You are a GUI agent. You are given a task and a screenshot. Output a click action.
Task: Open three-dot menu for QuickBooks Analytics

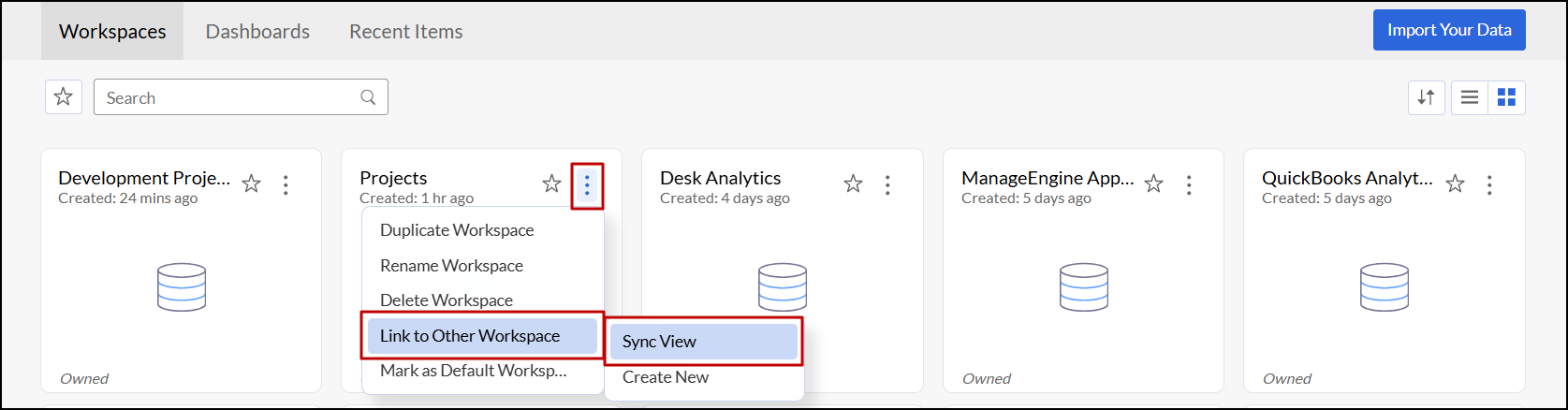pos(1489,184)
